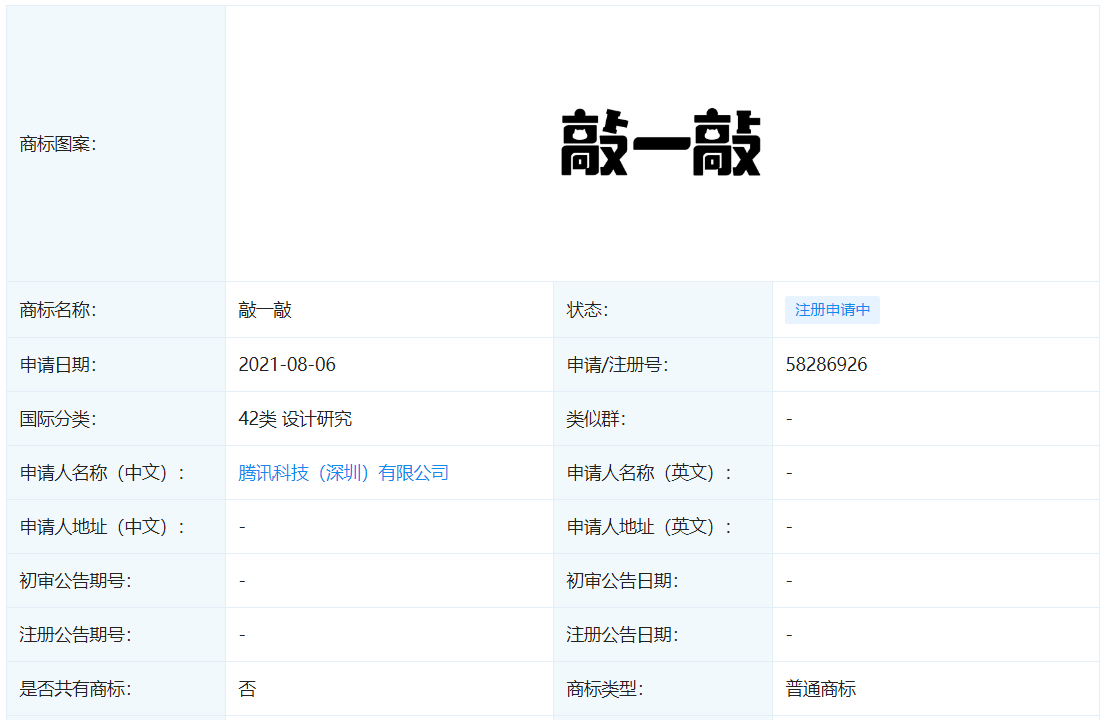Click the 类似群 label
This screenshot has width=1107, height=720.
point(596,419)
